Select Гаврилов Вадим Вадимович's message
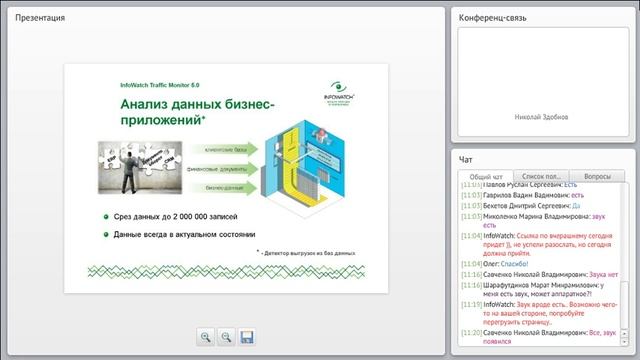The image size is (640, 360). coord(522,195)
